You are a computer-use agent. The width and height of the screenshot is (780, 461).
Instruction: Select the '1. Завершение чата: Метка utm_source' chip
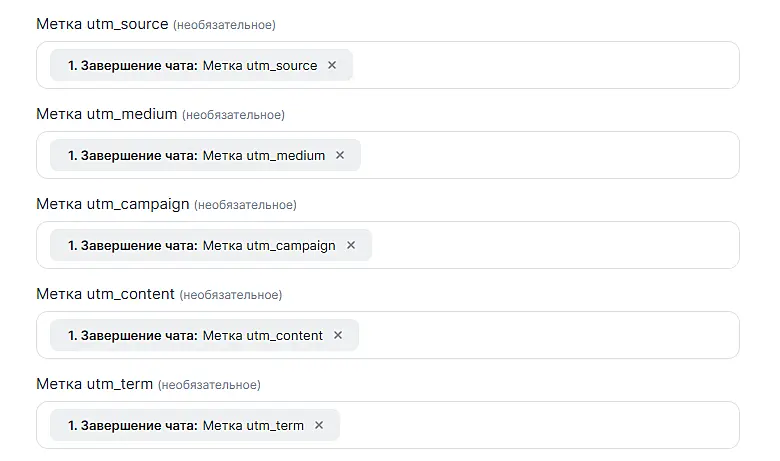(192, 65)
